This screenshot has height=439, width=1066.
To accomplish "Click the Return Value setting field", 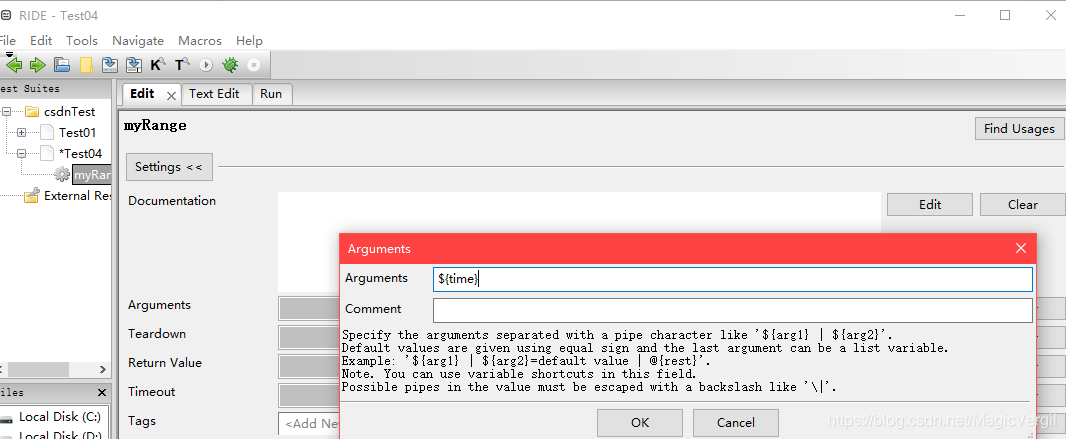I will point(309,366).
